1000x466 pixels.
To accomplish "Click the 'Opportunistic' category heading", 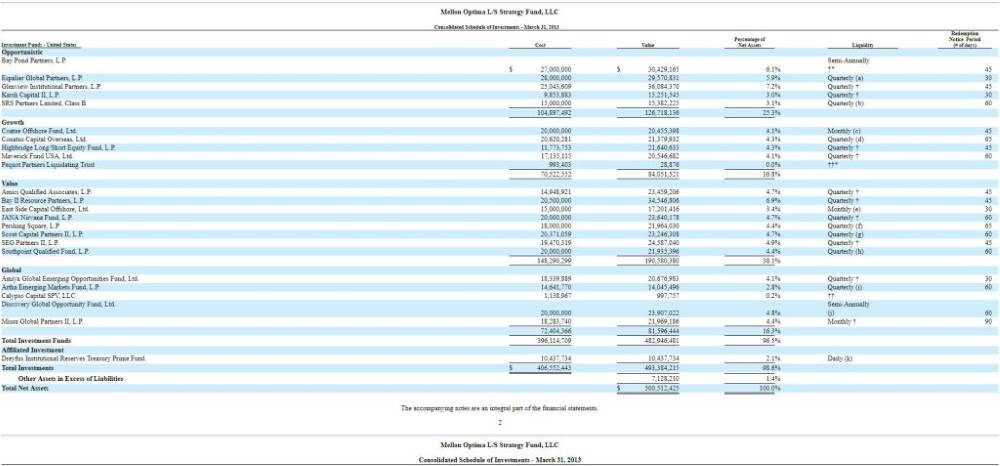I will (21, 52).
